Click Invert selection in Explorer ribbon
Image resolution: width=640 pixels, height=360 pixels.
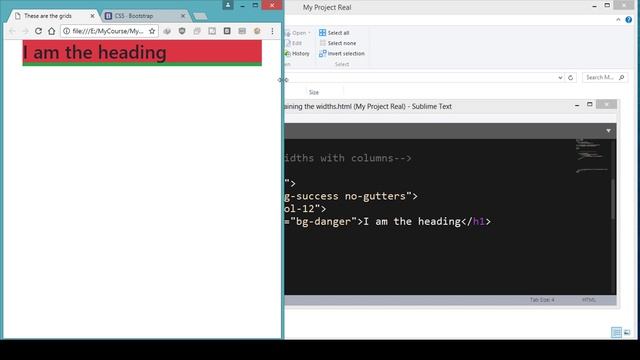[x=342, y=53]
